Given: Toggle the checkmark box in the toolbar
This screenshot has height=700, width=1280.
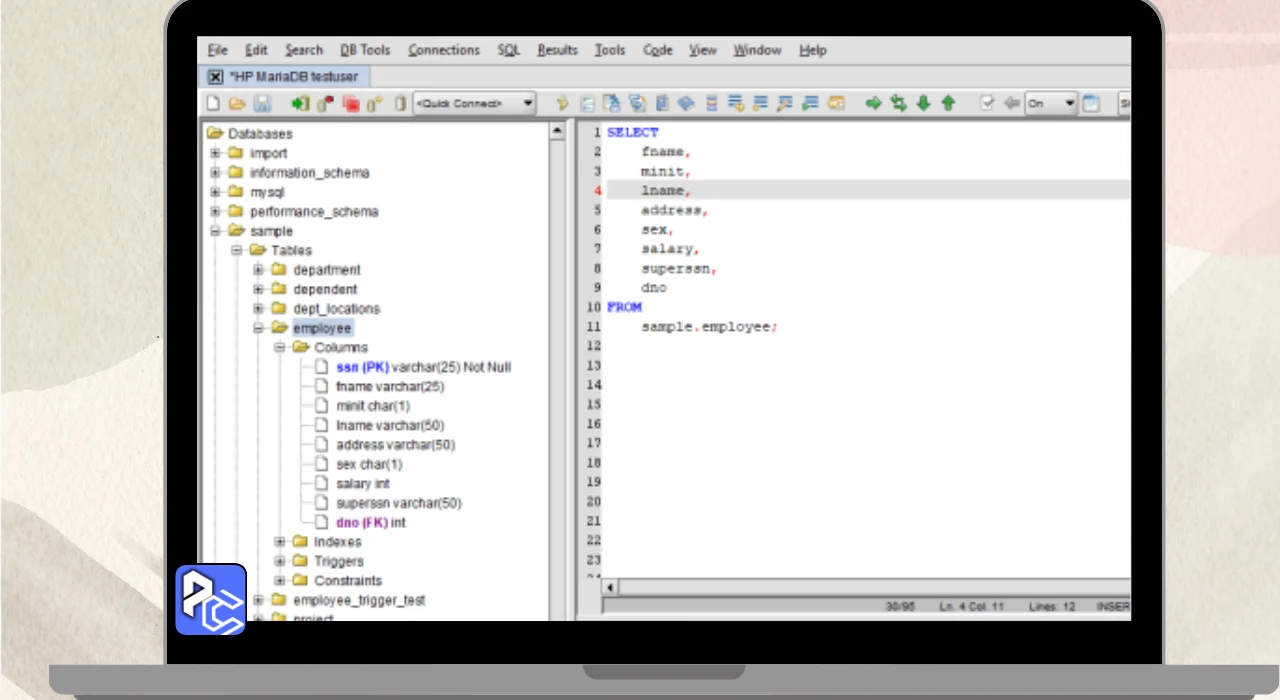Looking at the screenshot, I should click(x=987, y=103).
